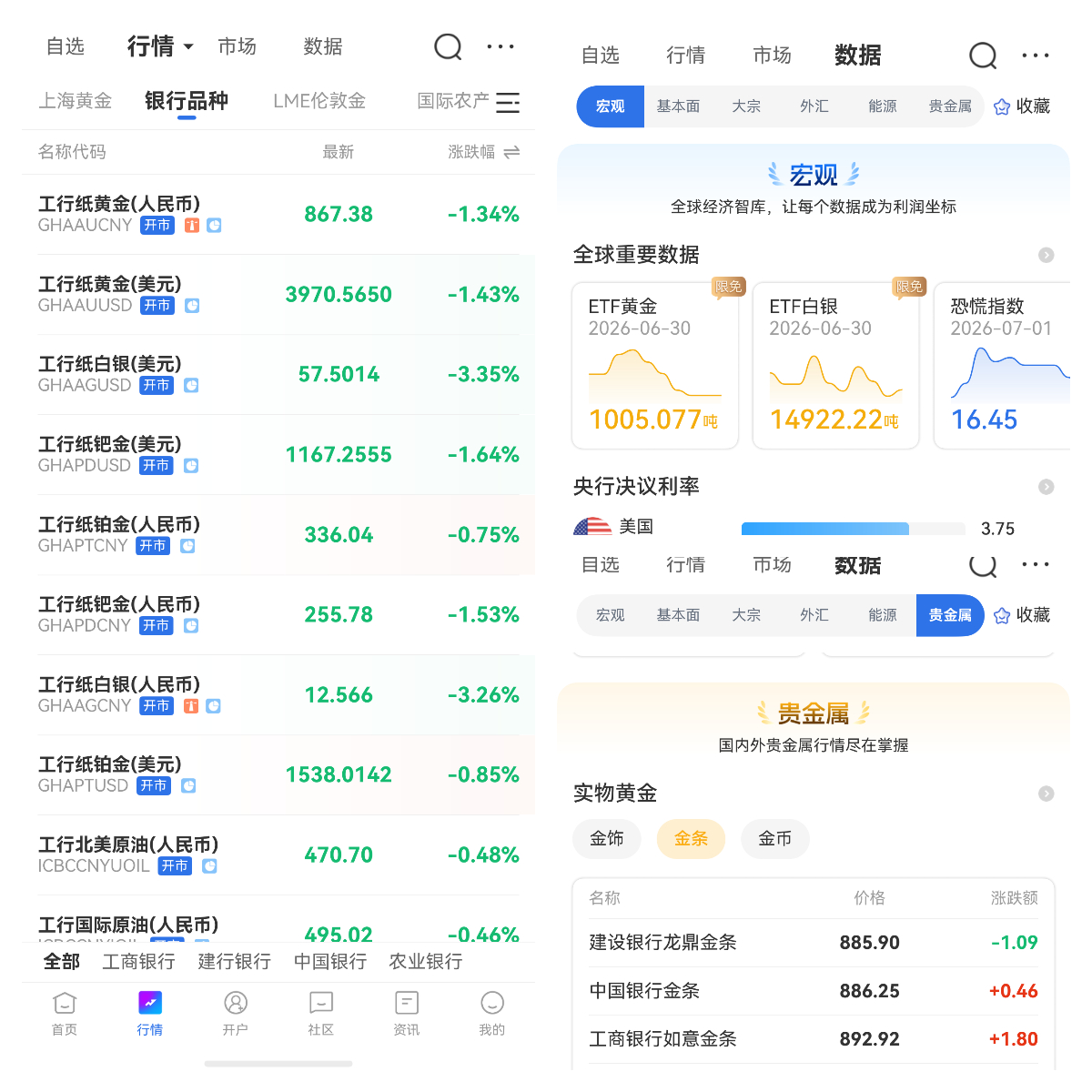Open 数据 in the quotes screen header
Image resolution: width=1092 pixels, height=1092 pixels.
(x=323, y=46)
